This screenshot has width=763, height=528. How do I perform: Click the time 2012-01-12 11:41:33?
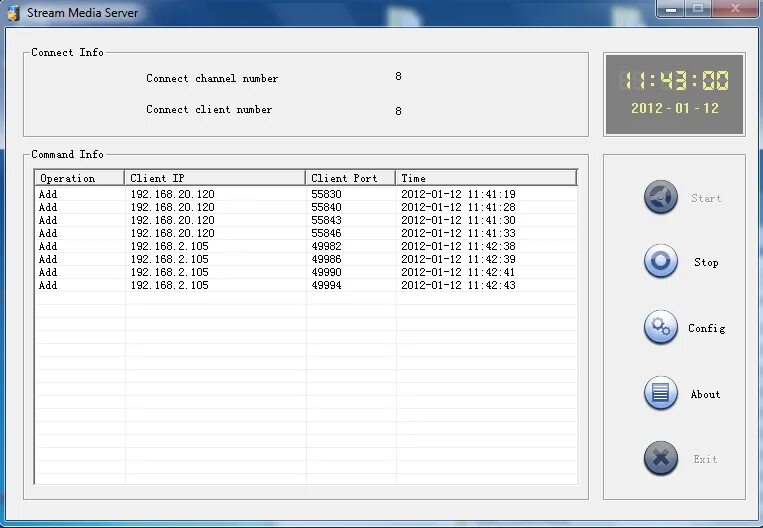458,233
